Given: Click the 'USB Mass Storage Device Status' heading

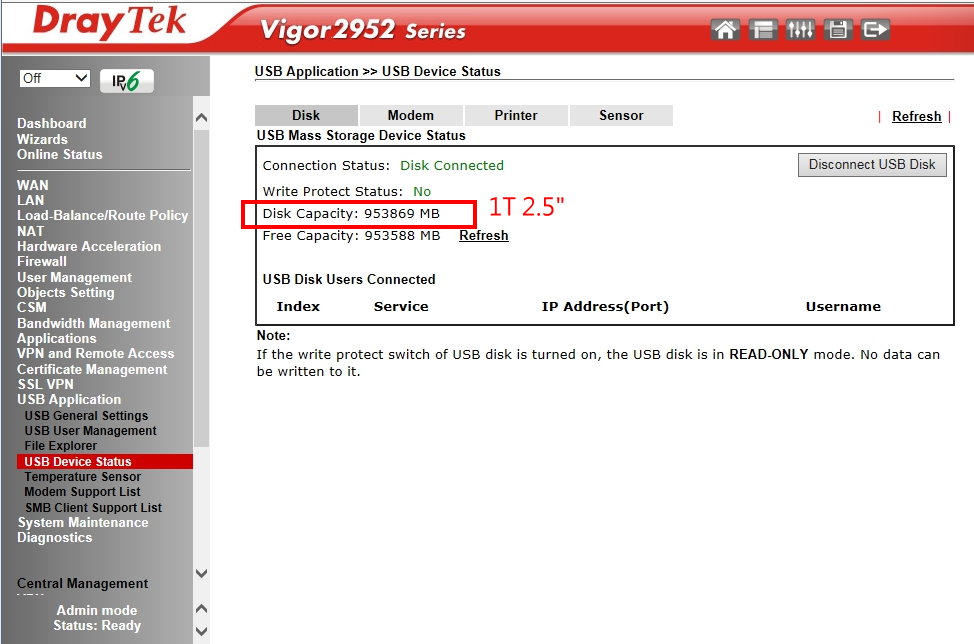Looking at the screenshot, I should (361, 135).
